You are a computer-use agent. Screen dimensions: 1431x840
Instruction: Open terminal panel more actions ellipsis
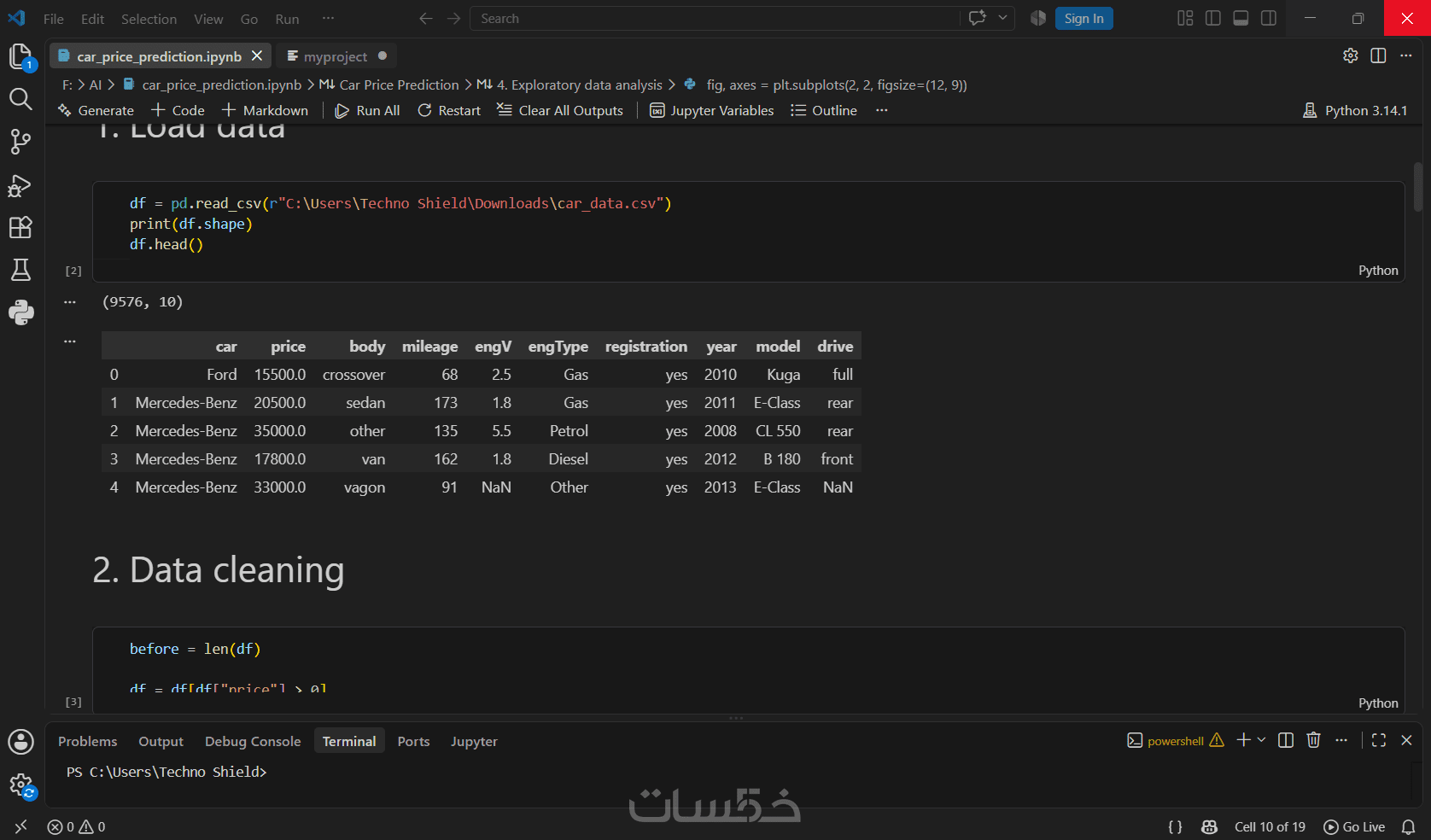coord(1341,740)
